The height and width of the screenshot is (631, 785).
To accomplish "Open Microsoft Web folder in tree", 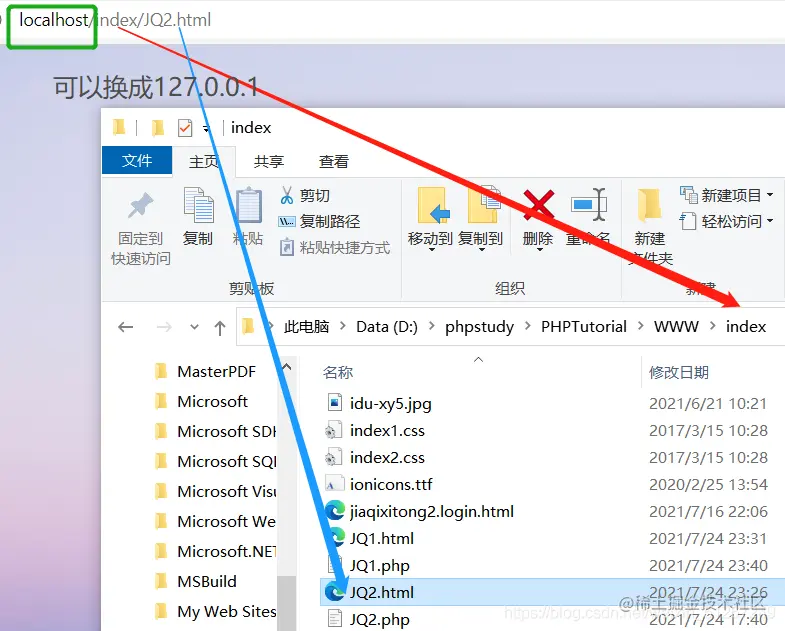I will (227, 521).
